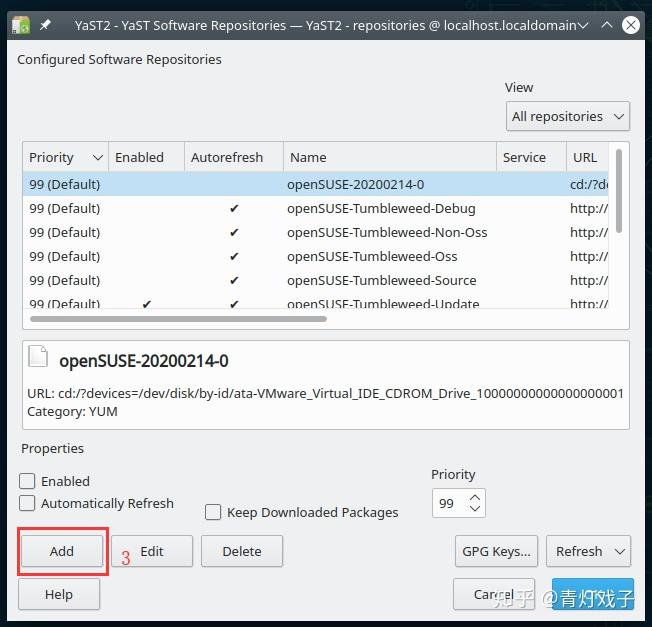Image resolution: width=652 pixels, height=627 pixels.
Task: Toggle the pin window icon
Action: [45, 25]
